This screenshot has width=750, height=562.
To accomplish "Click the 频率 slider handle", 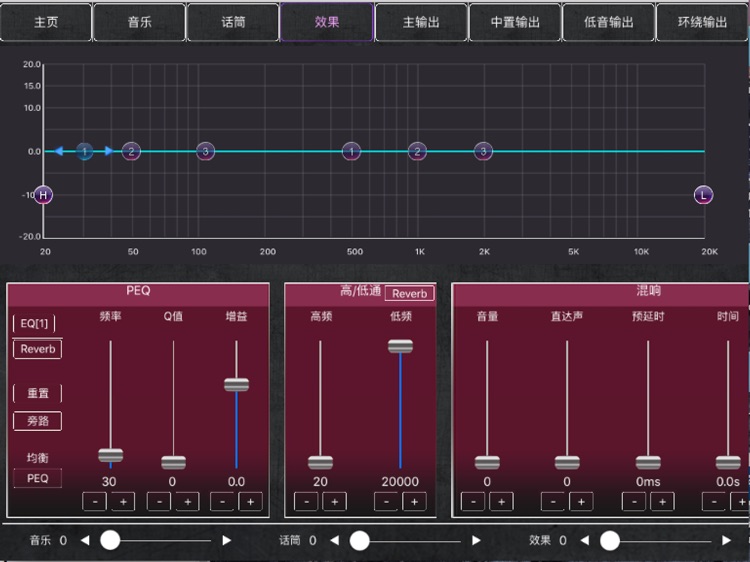I will point(110,455).
